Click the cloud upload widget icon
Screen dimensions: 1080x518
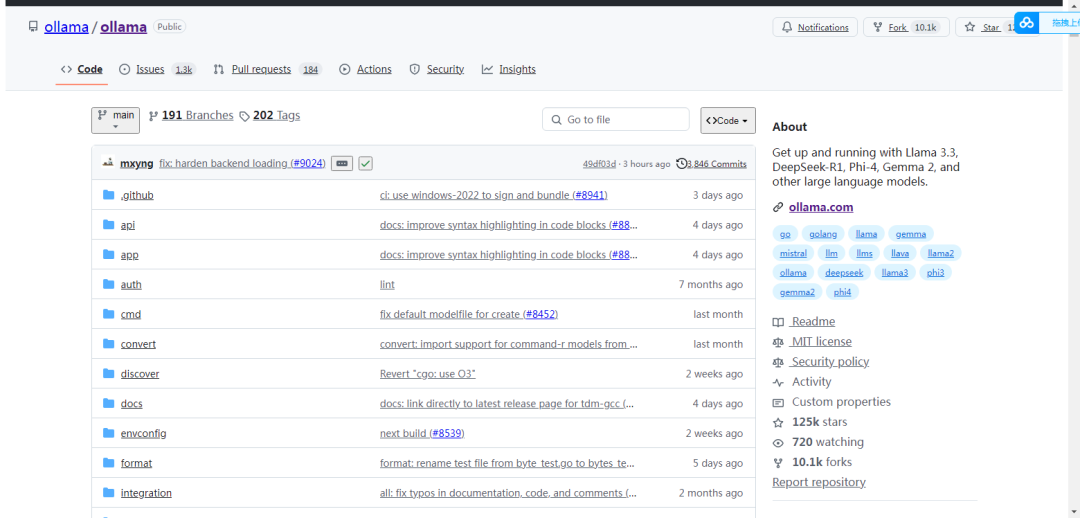[1027, 23]
